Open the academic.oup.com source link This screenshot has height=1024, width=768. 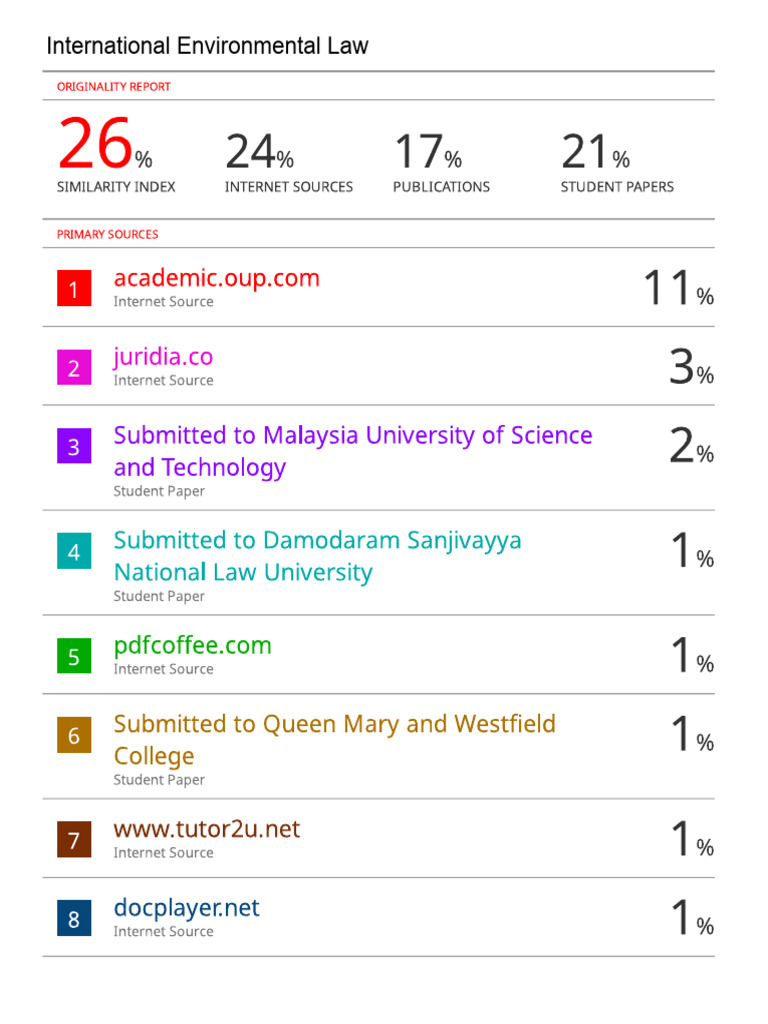[x=216, y=278]
